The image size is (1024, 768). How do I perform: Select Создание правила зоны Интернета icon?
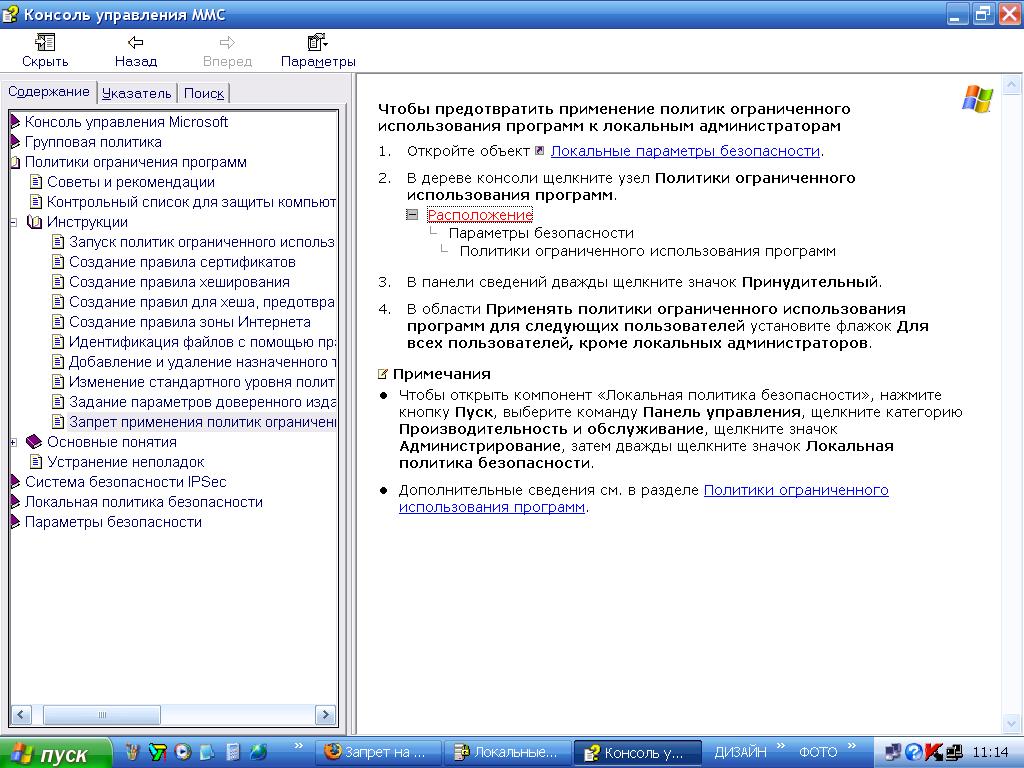point(58,323)
